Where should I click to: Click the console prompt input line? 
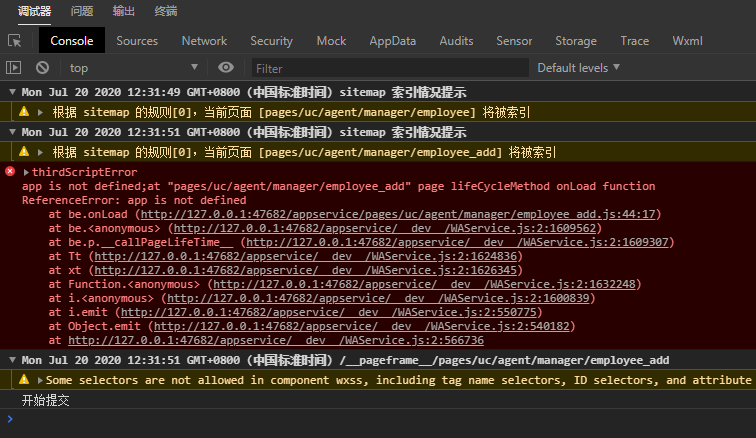[378, 419]
